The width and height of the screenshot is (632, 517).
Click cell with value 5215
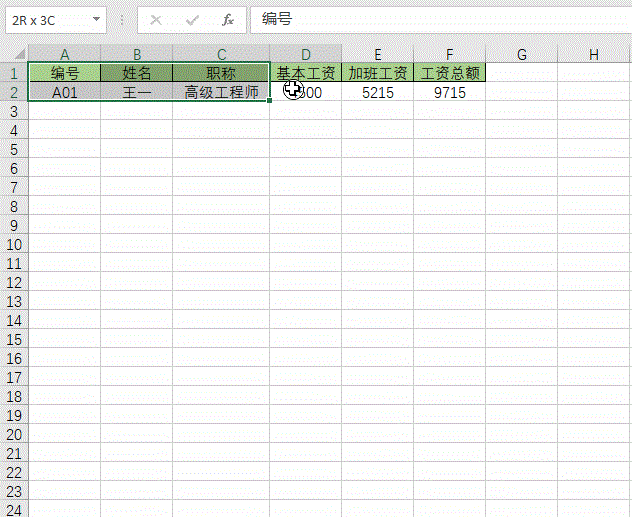tap(377, 92)
